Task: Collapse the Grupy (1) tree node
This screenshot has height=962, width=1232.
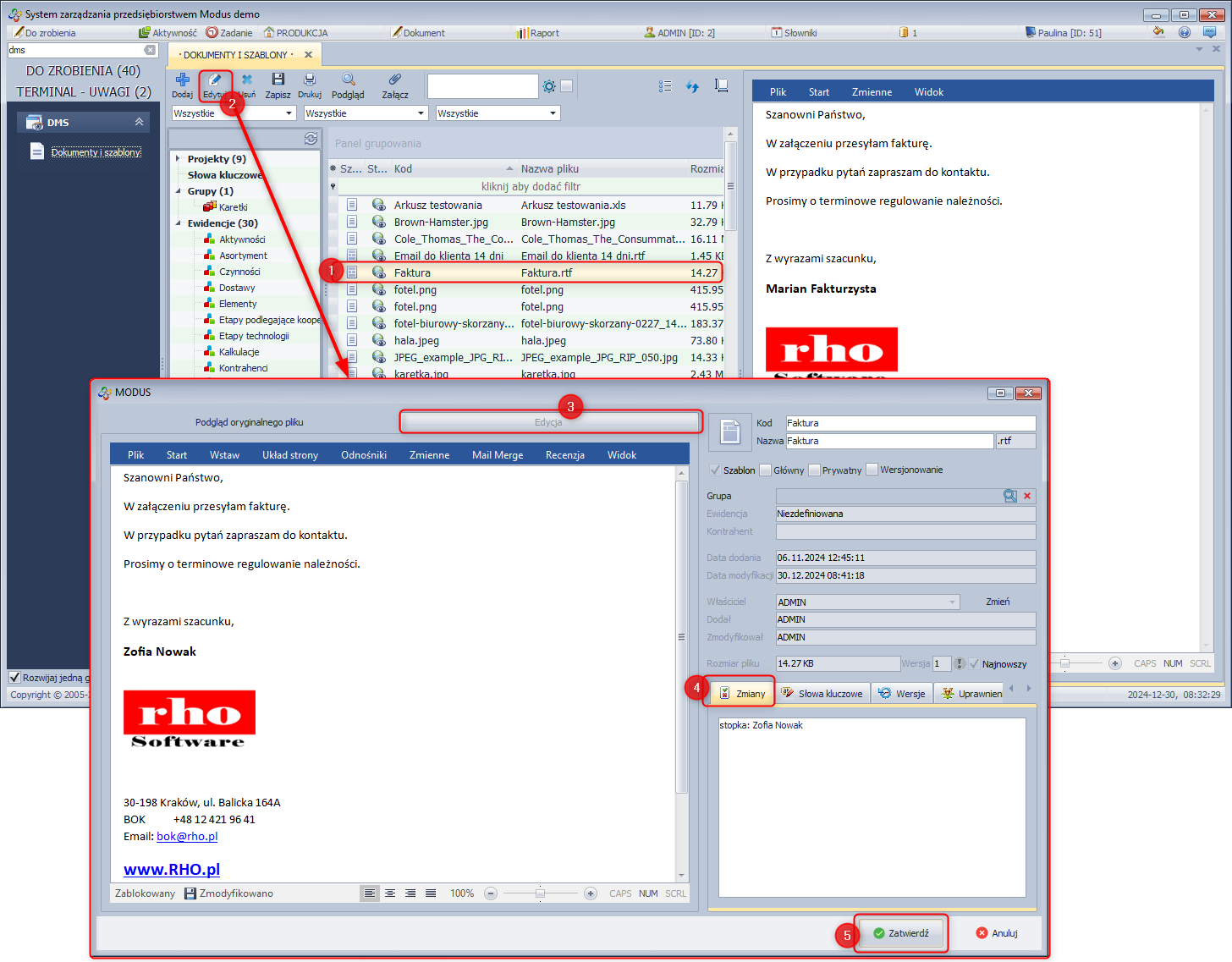Action: coord(178,191)
